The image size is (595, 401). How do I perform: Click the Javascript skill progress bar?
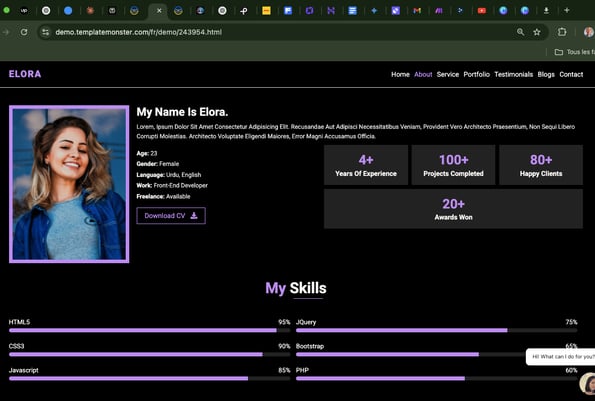[x=150, y=379]
